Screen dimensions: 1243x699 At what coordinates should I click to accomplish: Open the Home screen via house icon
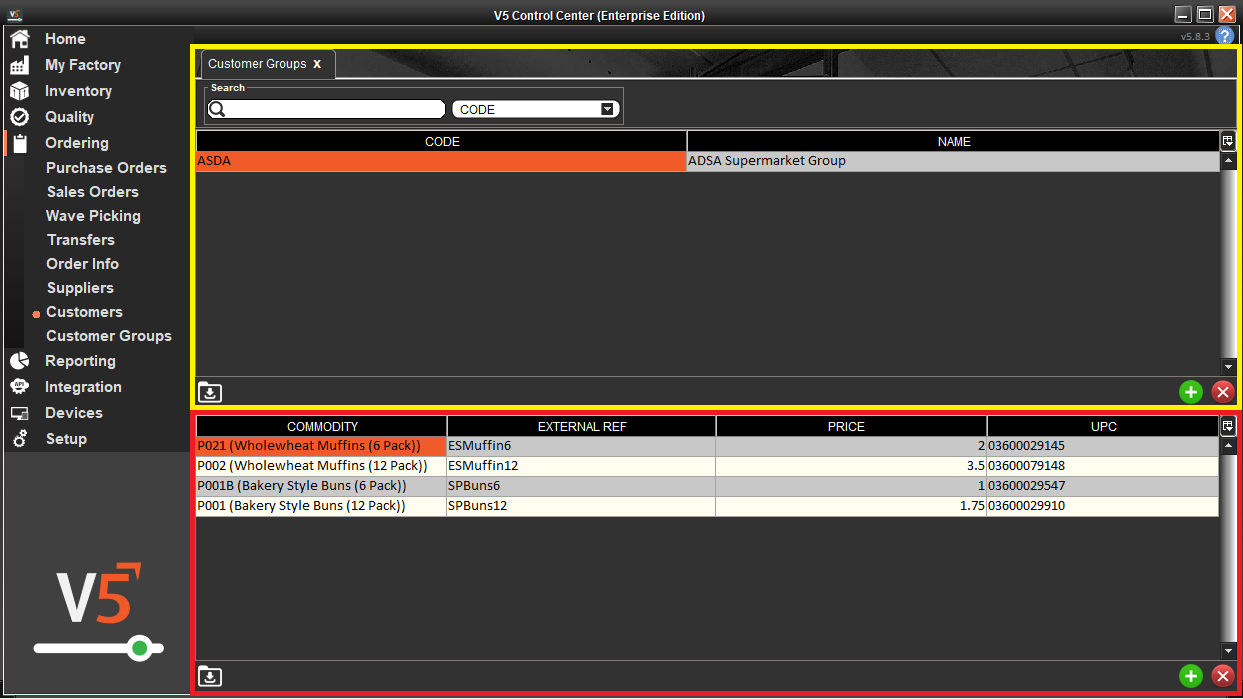(x=18, y=38)
